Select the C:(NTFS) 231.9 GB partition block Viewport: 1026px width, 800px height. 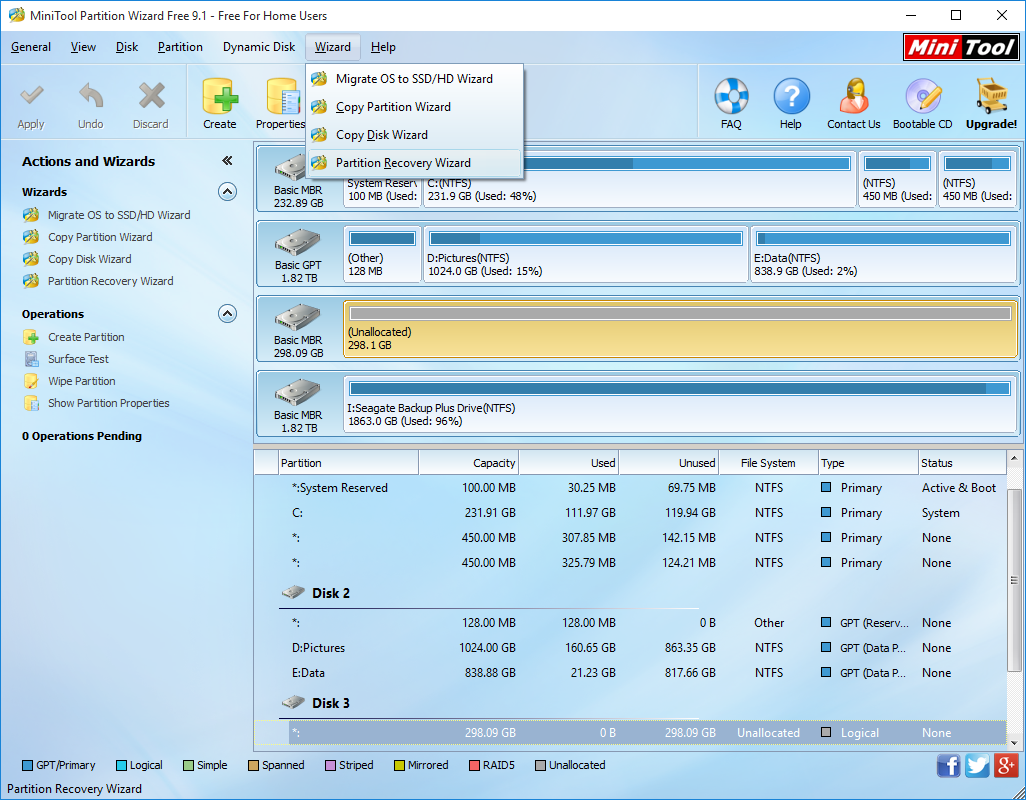639,179
